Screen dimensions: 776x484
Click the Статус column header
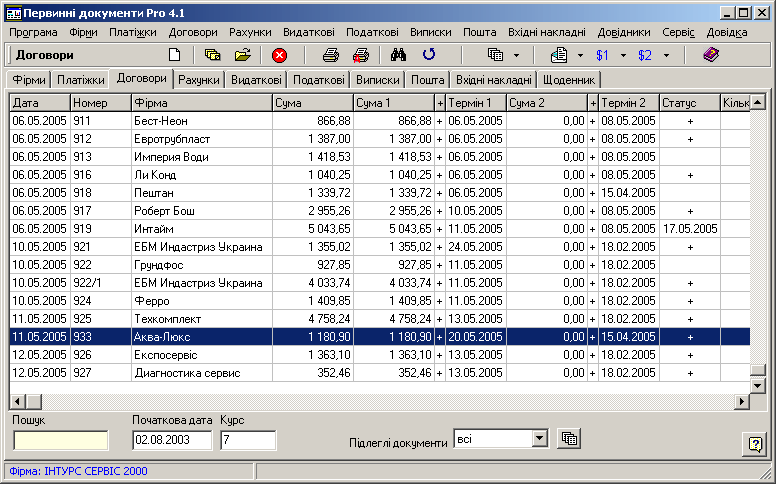click(690, 103)
